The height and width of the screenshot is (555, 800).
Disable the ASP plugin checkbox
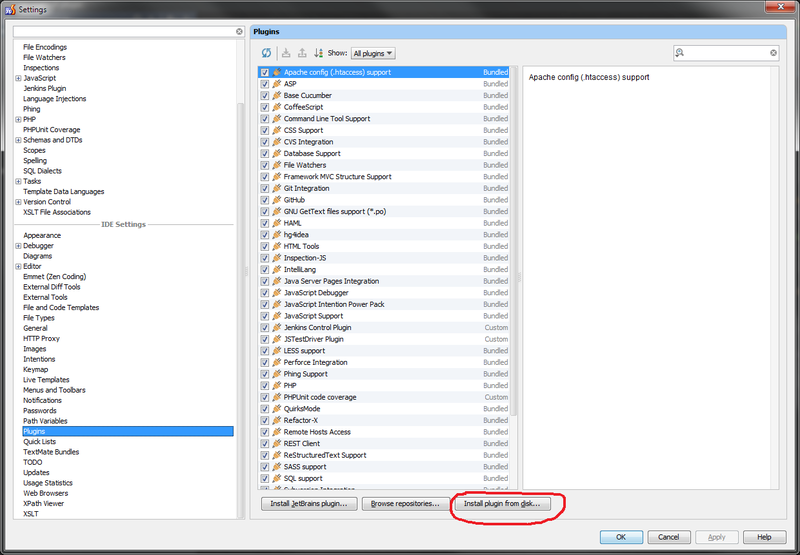click(265, 84)
